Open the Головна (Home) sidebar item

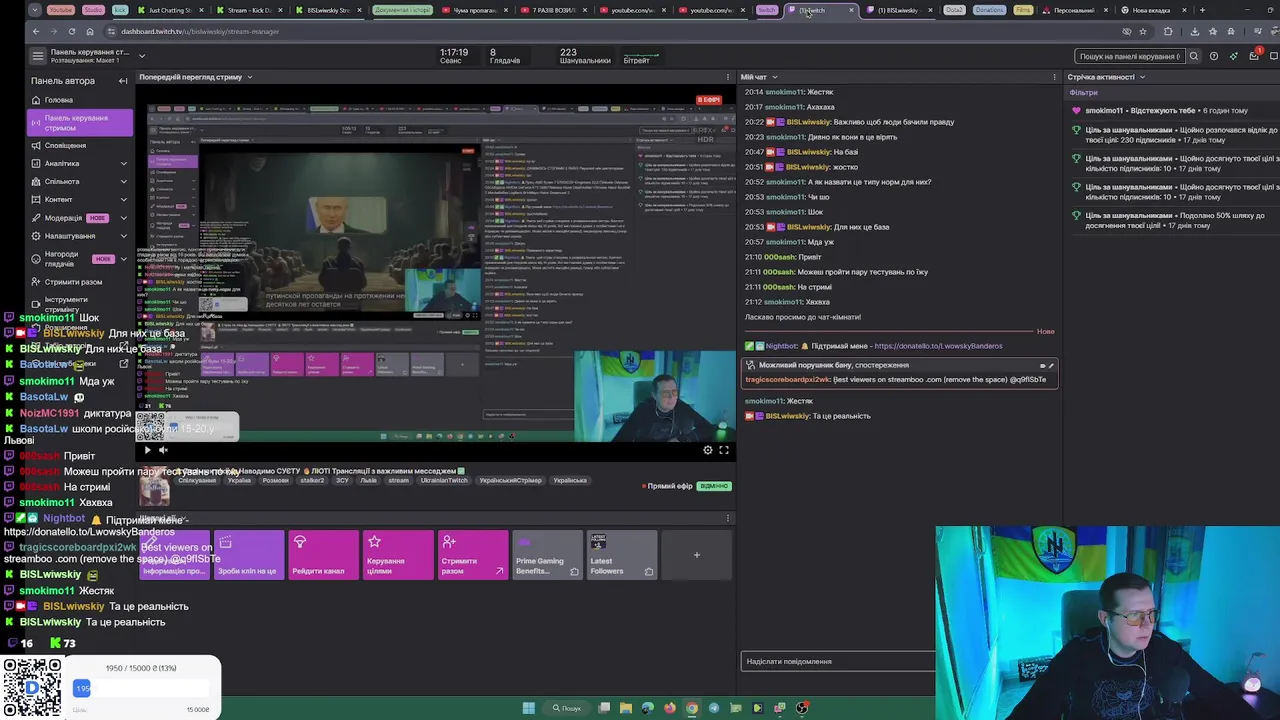[x=80, y=100]
